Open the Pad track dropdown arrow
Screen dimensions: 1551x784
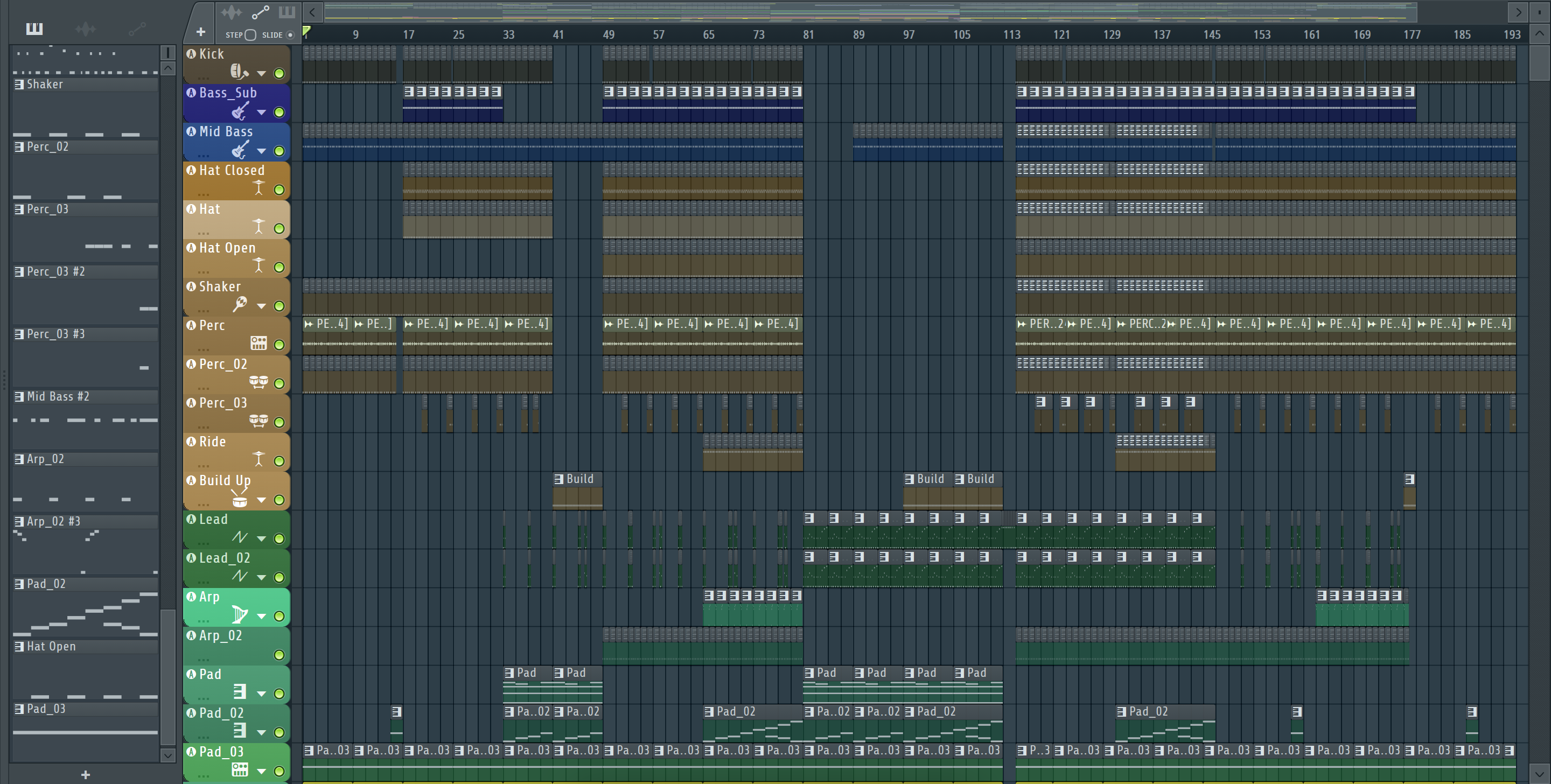[262, 694]
